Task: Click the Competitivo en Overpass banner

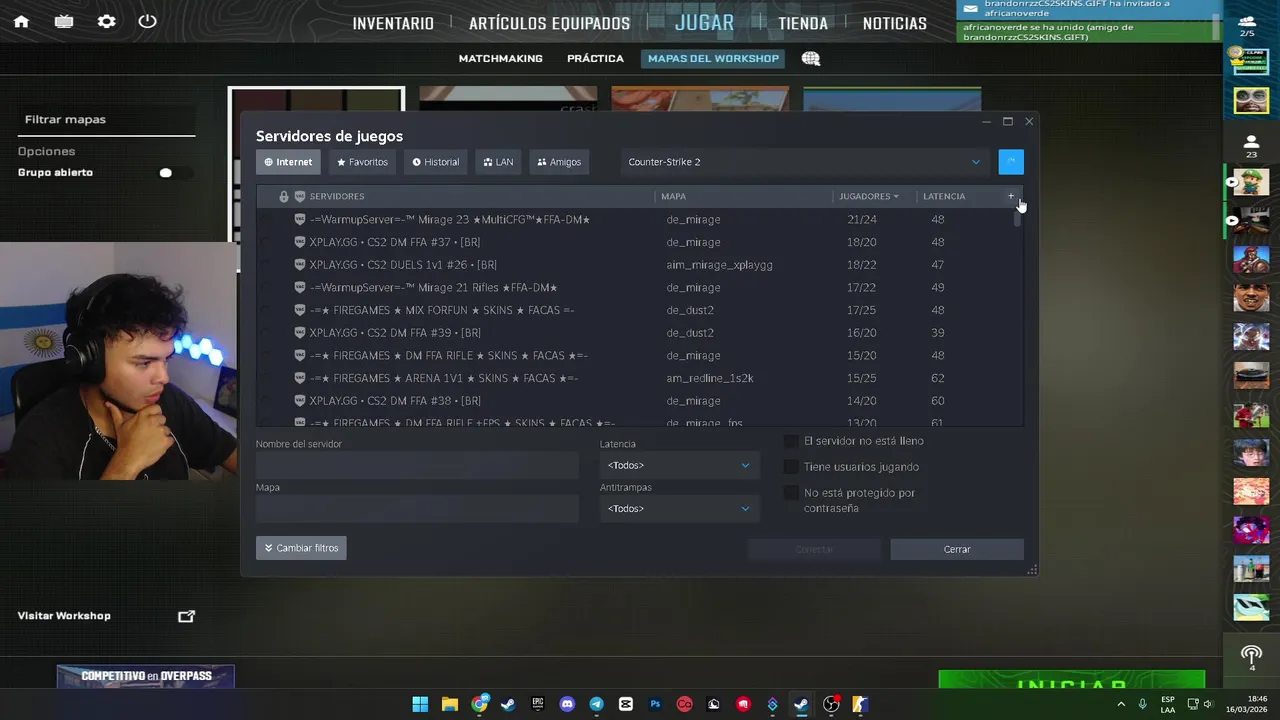Action: [145, 677]
